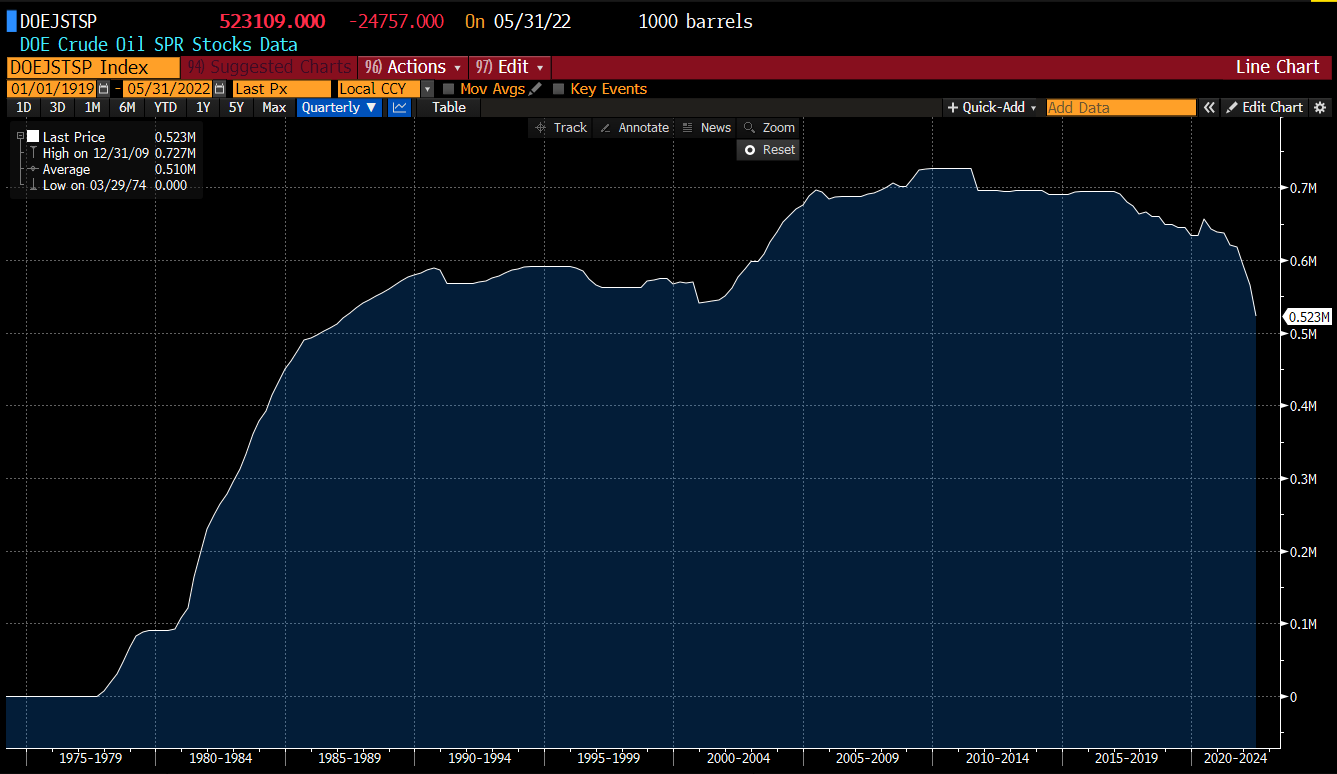Open chart settings gear icon

tap(1320, 107)
